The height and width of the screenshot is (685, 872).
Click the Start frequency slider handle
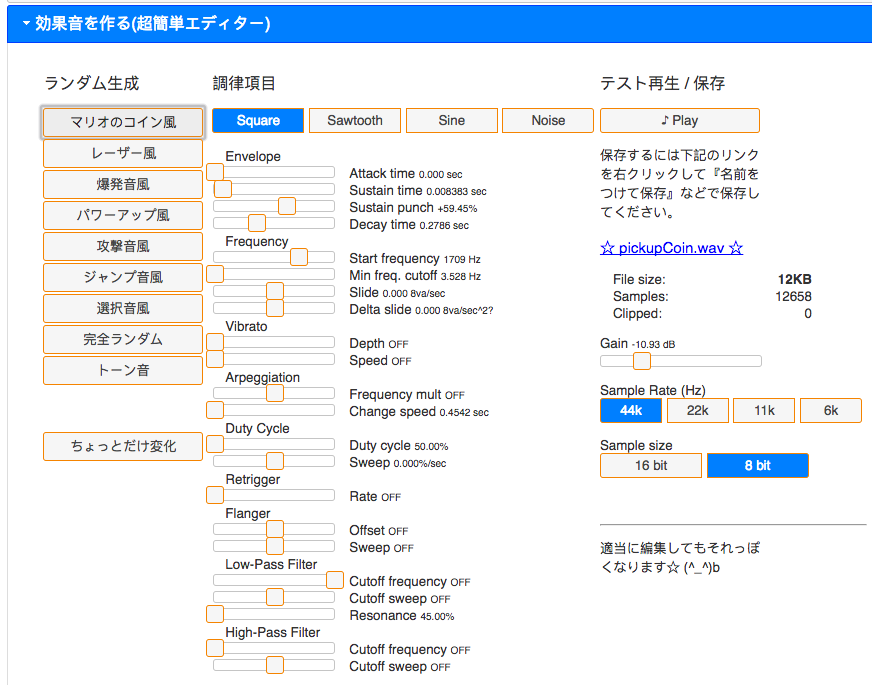coord(298,257)
